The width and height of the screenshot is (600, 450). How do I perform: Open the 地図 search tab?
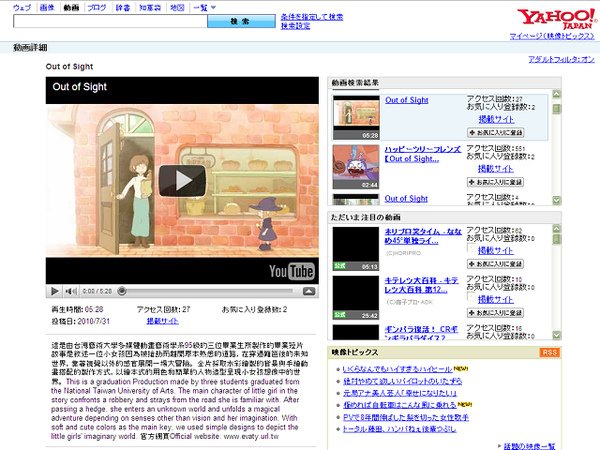[x=177, y=7]
